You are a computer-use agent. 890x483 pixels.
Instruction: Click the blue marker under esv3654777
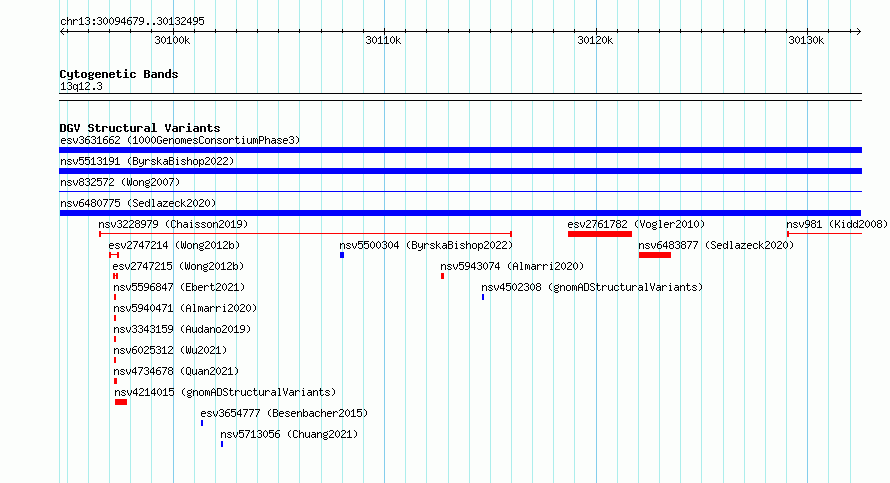[202, 423]
